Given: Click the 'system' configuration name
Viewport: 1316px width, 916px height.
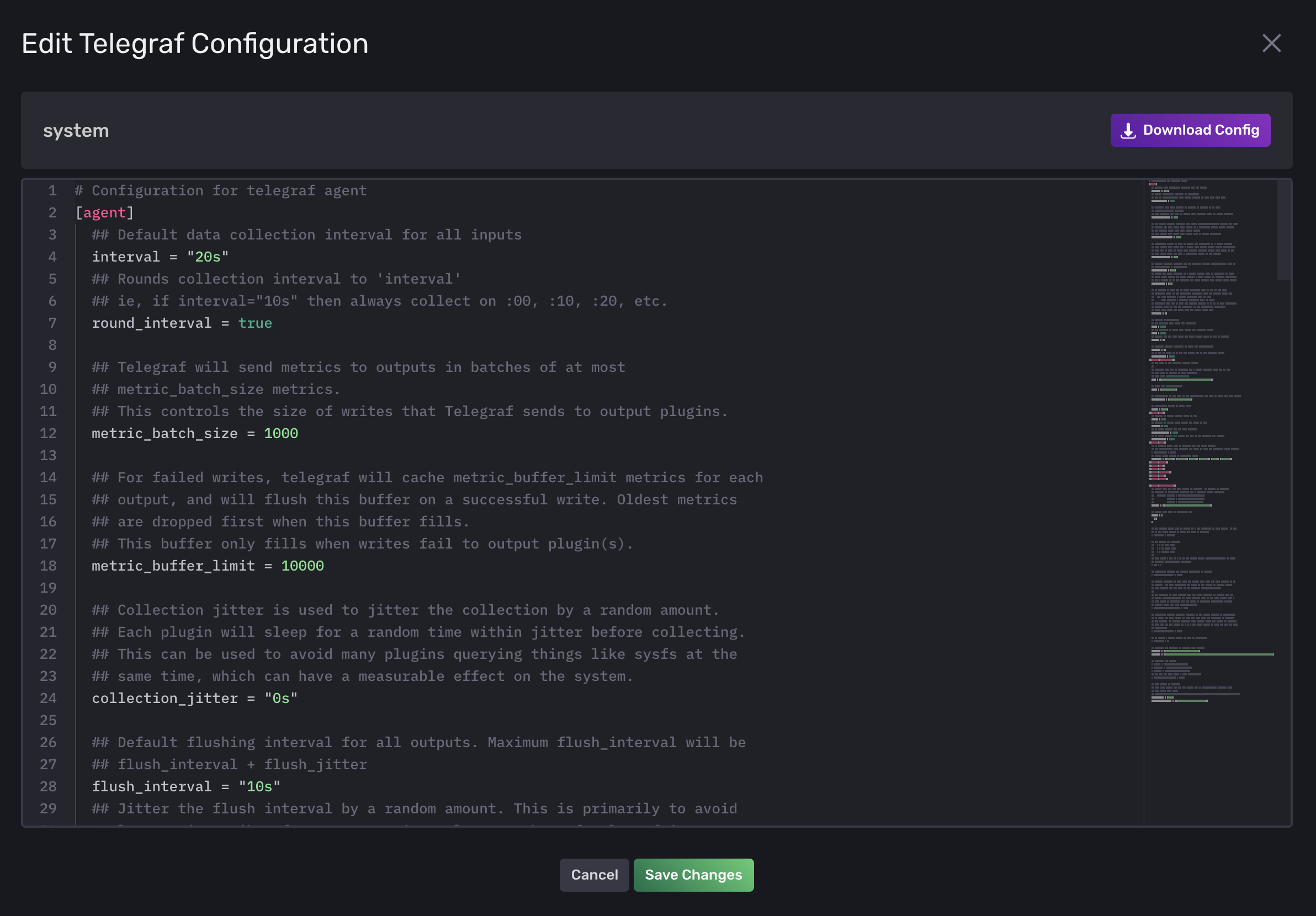Looking at the screenshot, I should click(x=76, y=131).
